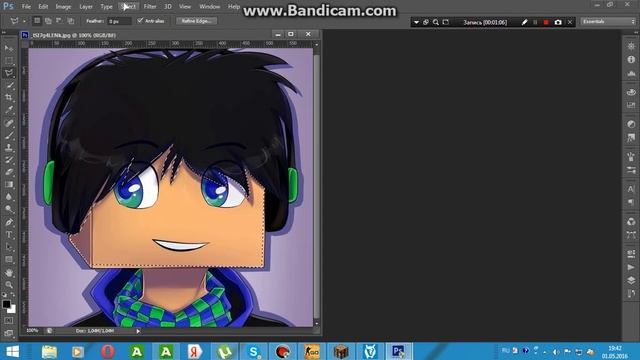
Task: Select the Blur tool
Action: click(9, 197)
